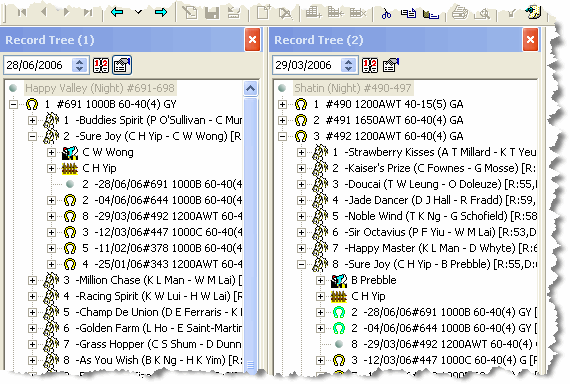
Task: Click the edit record toolbar icon
Action: 190,12
